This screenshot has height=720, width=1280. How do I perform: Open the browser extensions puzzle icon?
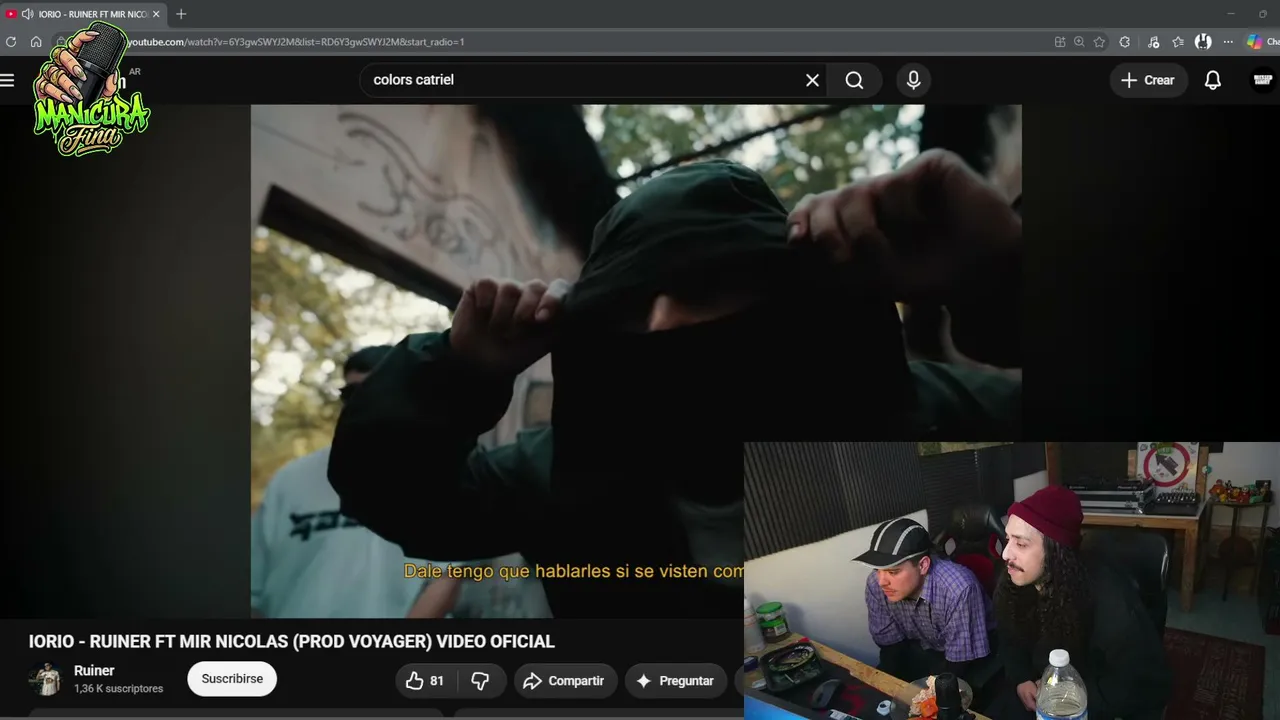tap(1125, 42)
